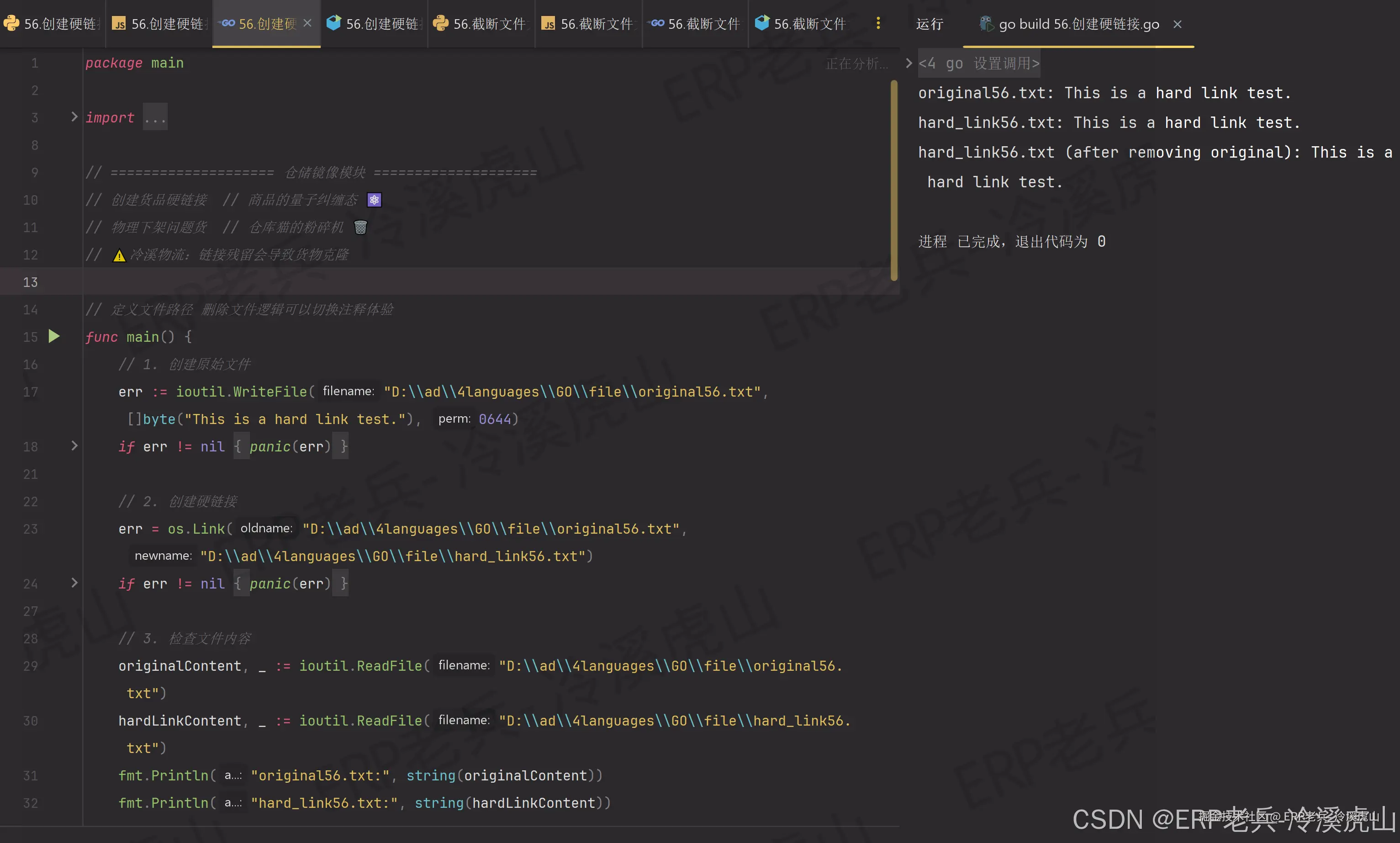Expand the folded if block after WriteFile
Screen dimensions: 1400x843
tap(74, 446)
